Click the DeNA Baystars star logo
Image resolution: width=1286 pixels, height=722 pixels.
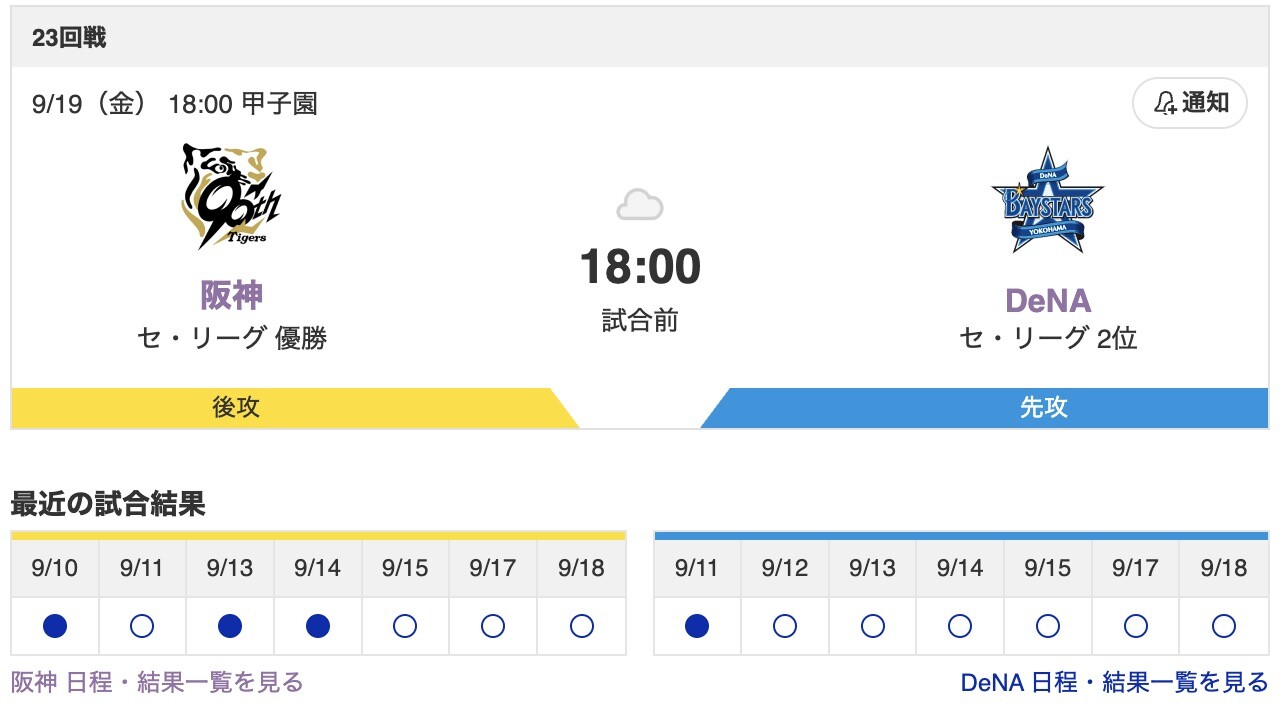[x=1047, y=200]
